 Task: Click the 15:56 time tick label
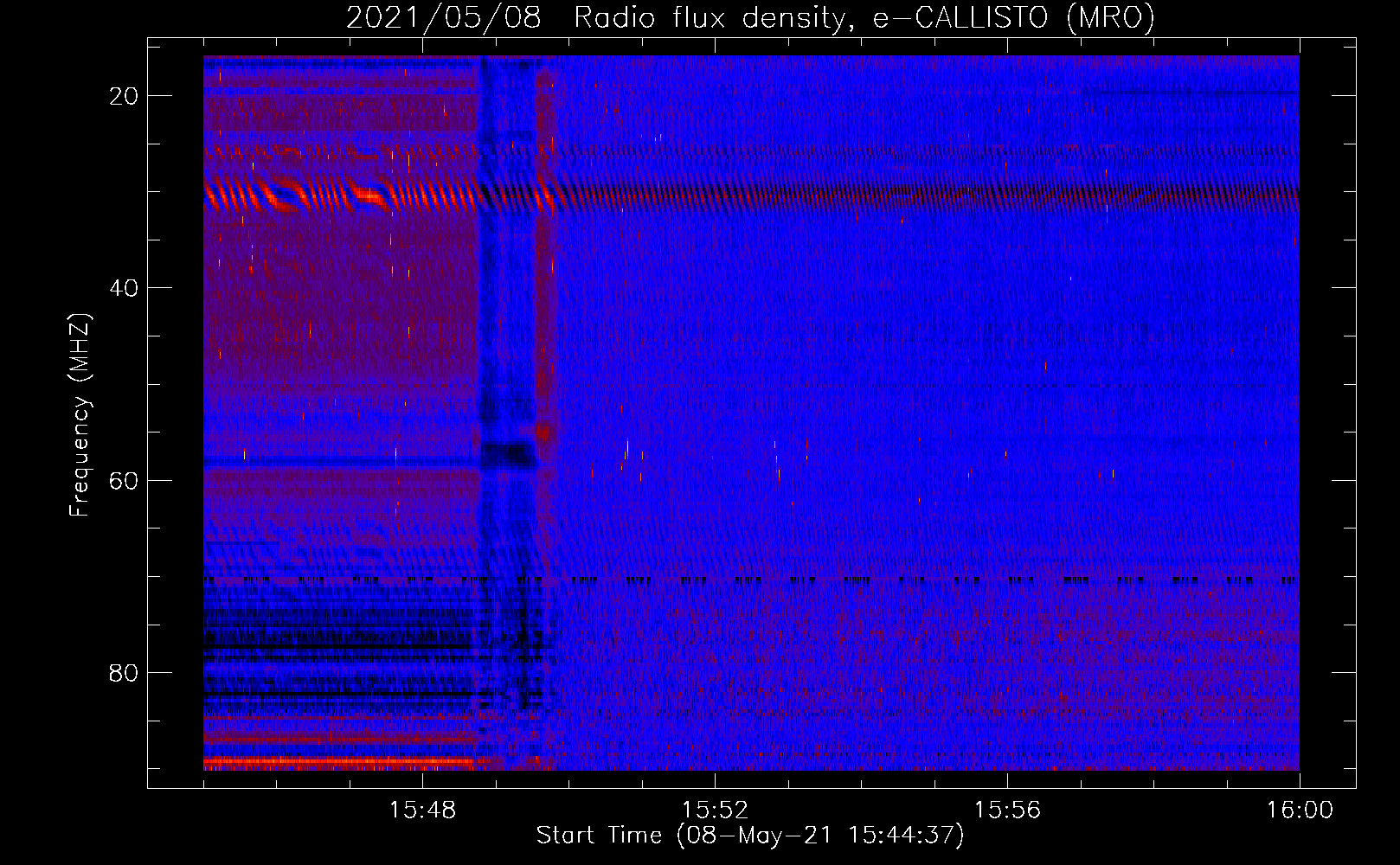pyautogui.click(x=1007, y=811)
